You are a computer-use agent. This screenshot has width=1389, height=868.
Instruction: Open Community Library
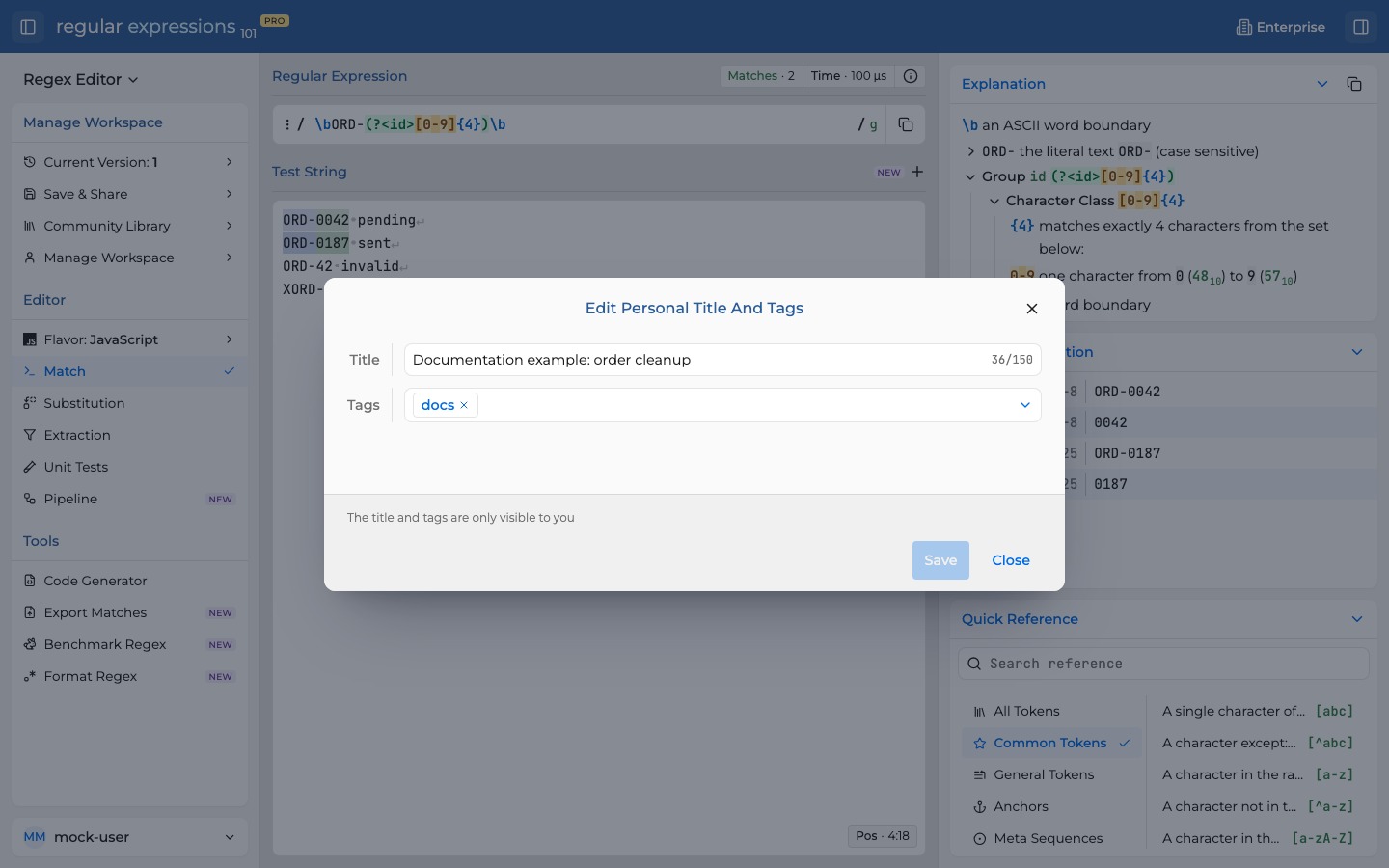pos(129,226)
